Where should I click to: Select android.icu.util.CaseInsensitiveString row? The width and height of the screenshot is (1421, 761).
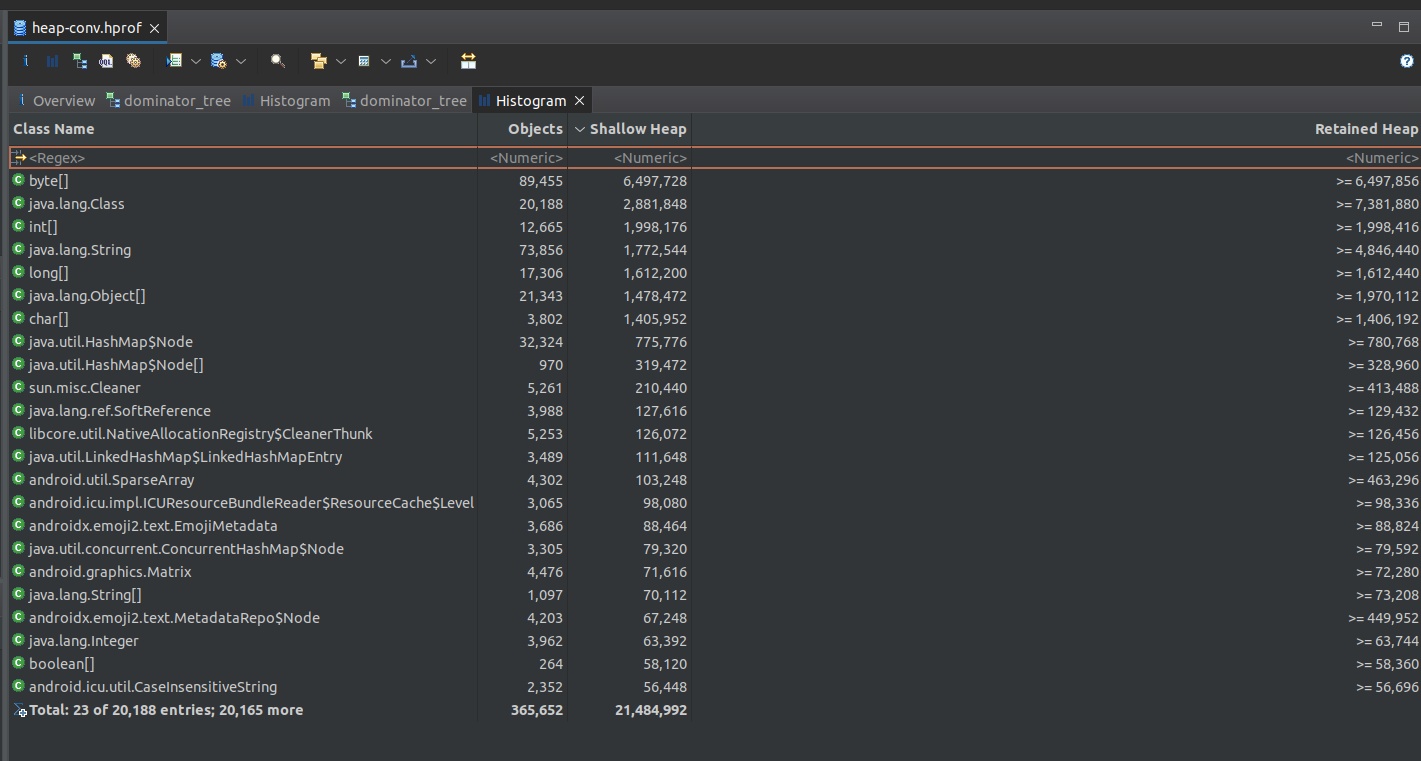coord(715,687)
